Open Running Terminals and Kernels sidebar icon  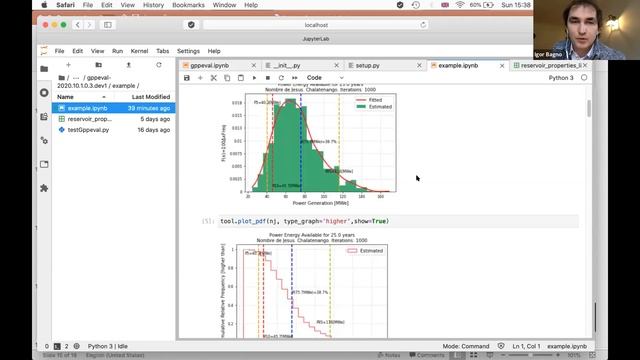point(44,93)
